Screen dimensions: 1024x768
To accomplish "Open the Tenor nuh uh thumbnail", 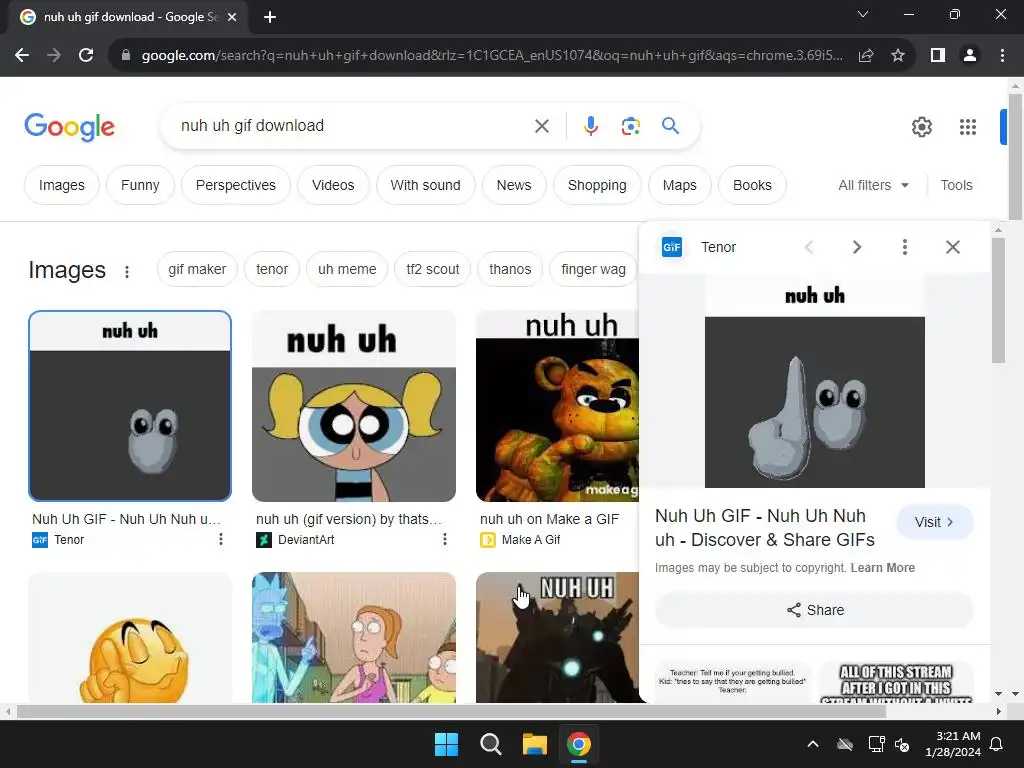I will pyautogui.click(x=130, y=406).
